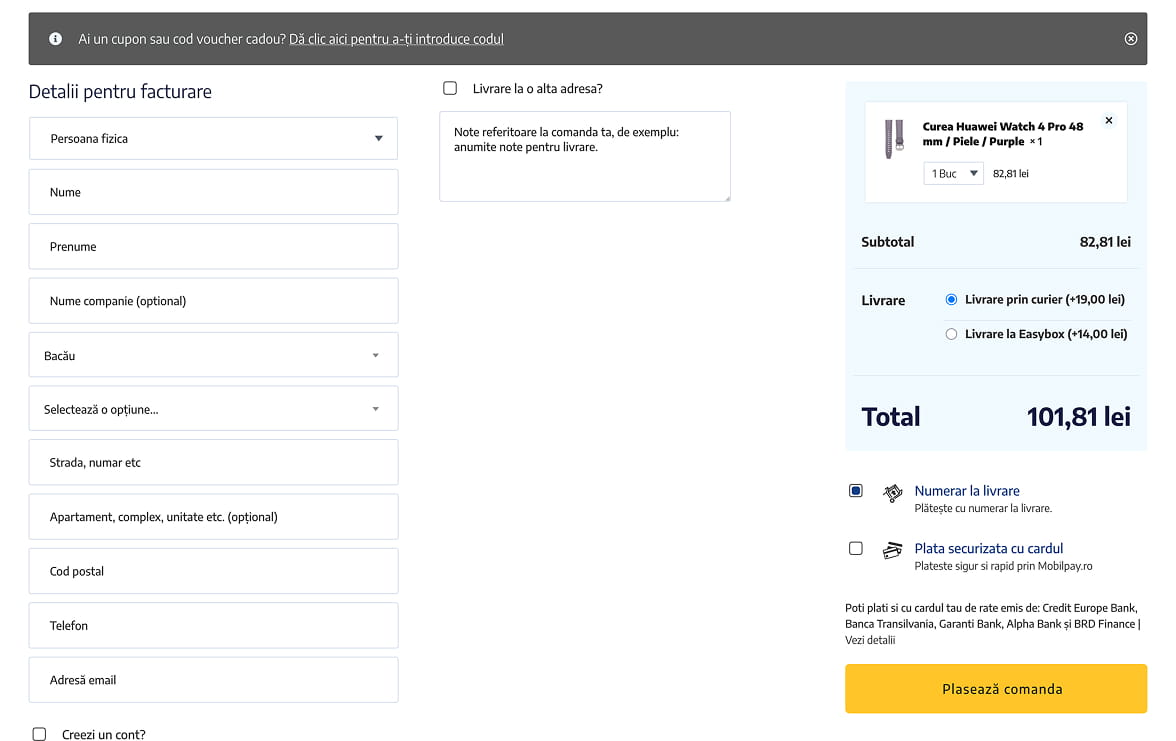
Task: Dismiss the coupon notification banner
Action: point(1131,39)
